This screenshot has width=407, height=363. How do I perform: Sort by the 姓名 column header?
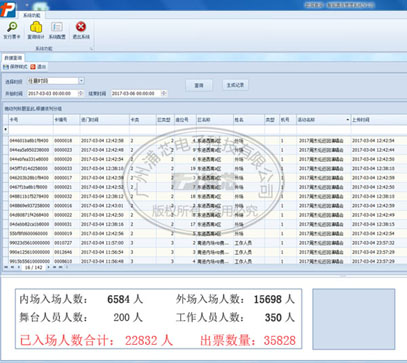point(248,120)
